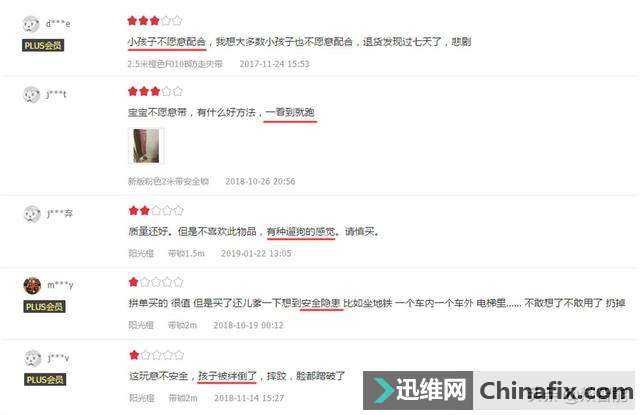Viewport: 640px width, 415px height.
Task: Click the username d***e
Action: pyautogui.click(x=58, y=24)
